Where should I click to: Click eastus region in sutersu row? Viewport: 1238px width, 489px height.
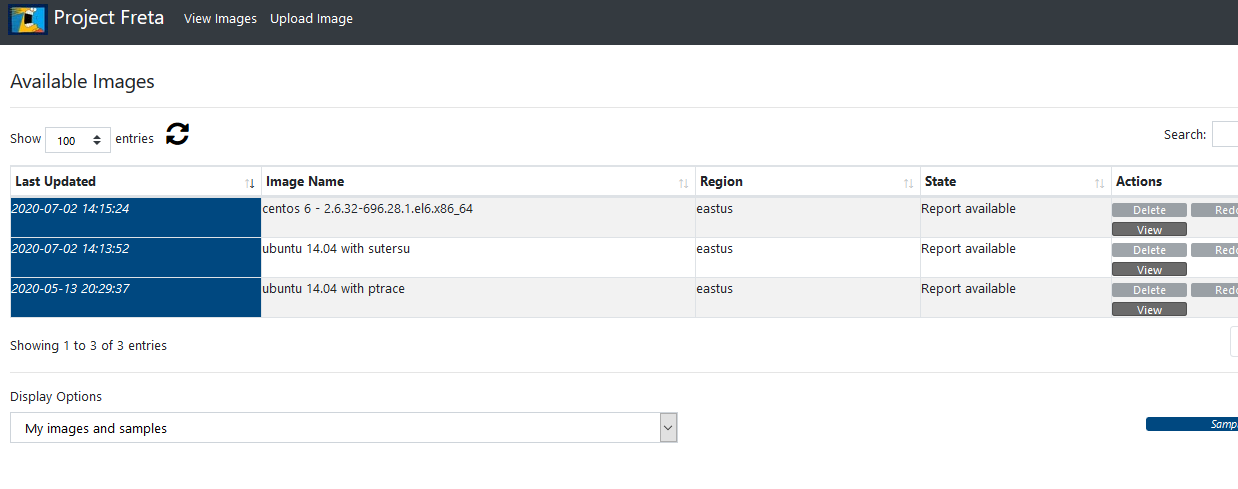click(x=716, y=249)
